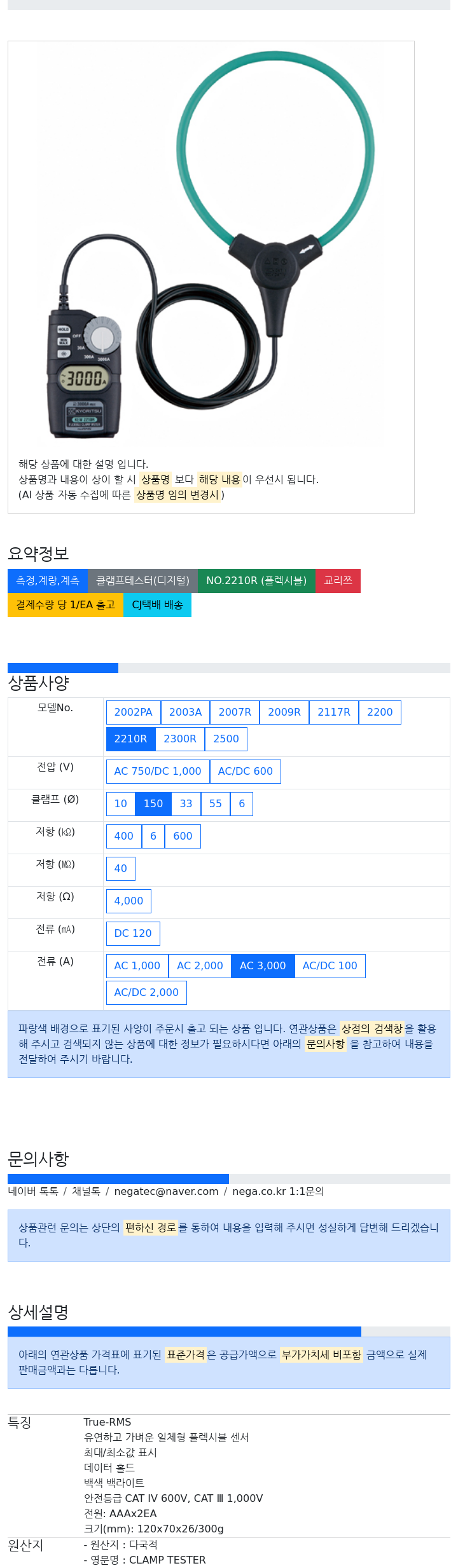The height and width of the screenshot is (1568, 458).
Task: Select resistance 400 kΩ option
Action: 124,836
